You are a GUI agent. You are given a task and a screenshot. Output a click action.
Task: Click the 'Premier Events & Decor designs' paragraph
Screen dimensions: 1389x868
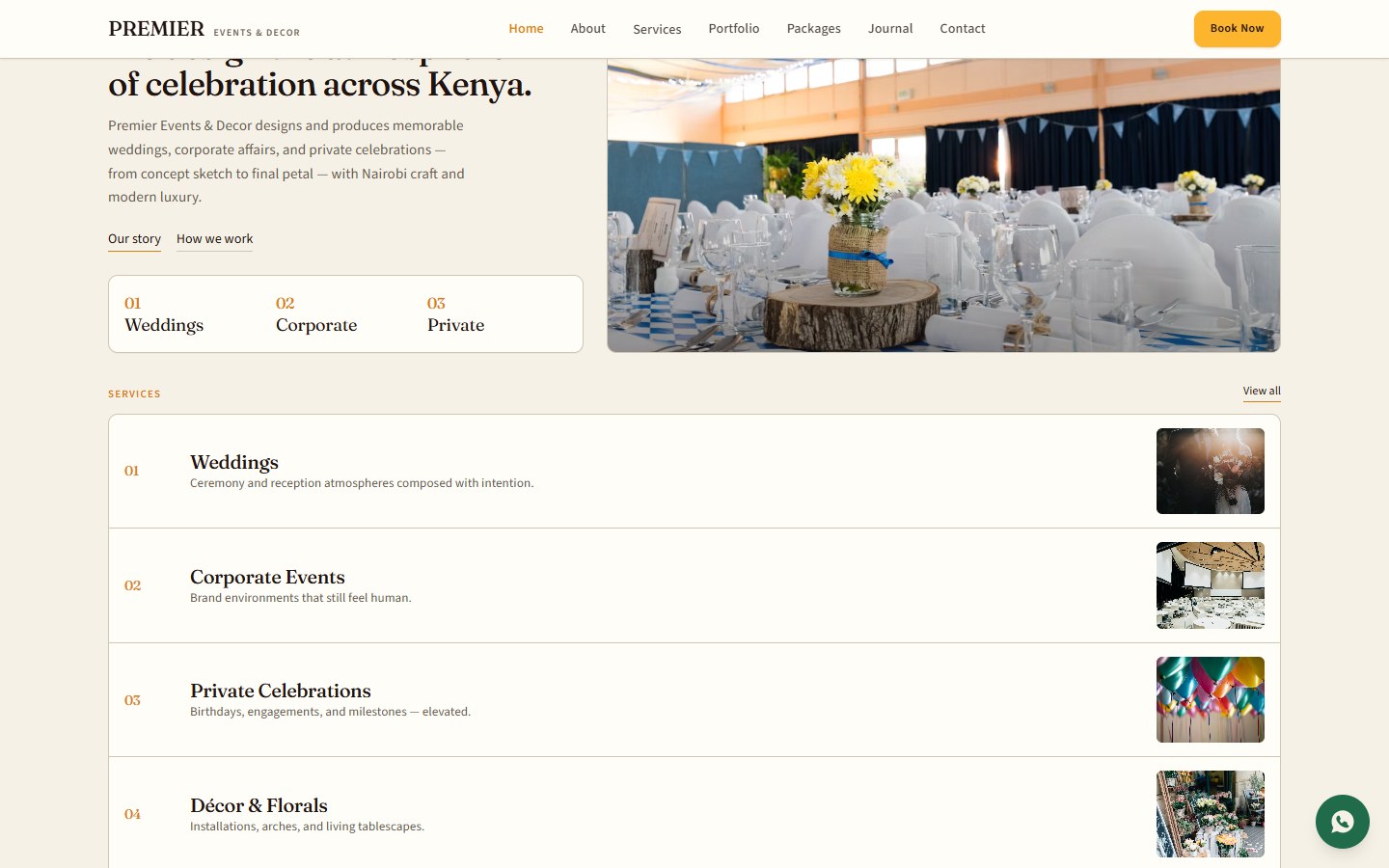(x=286, y=161)
